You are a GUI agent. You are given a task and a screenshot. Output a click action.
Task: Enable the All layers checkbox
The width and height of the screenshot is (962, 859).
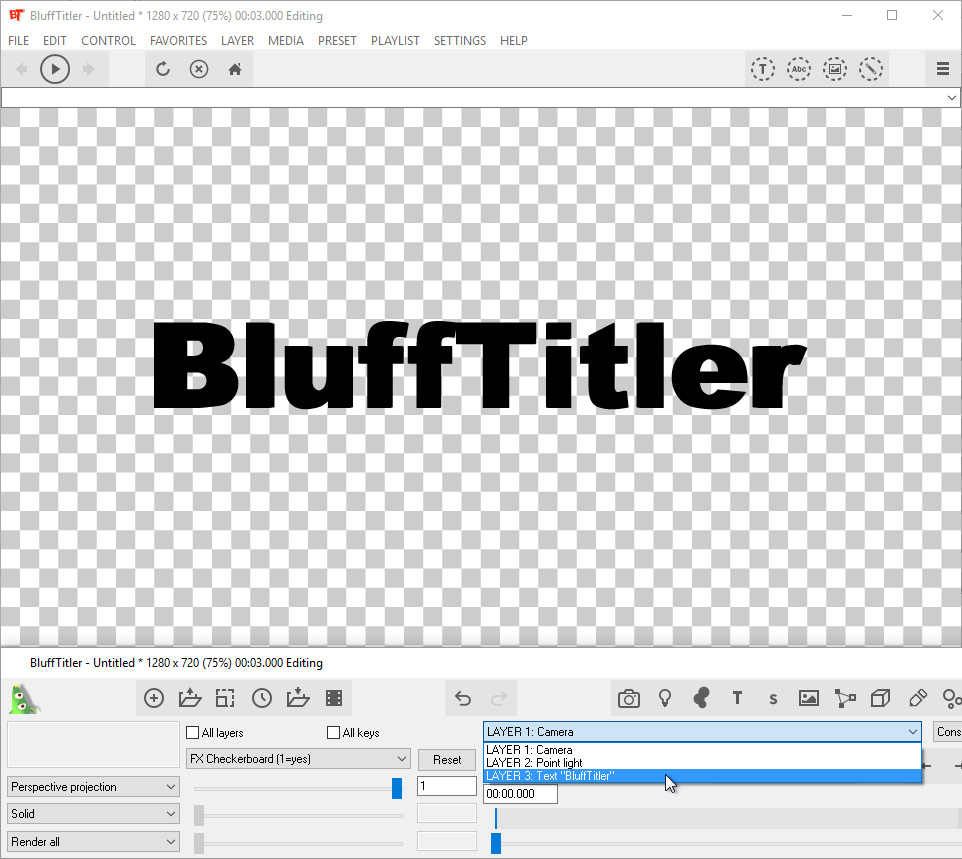click(193, 733)
